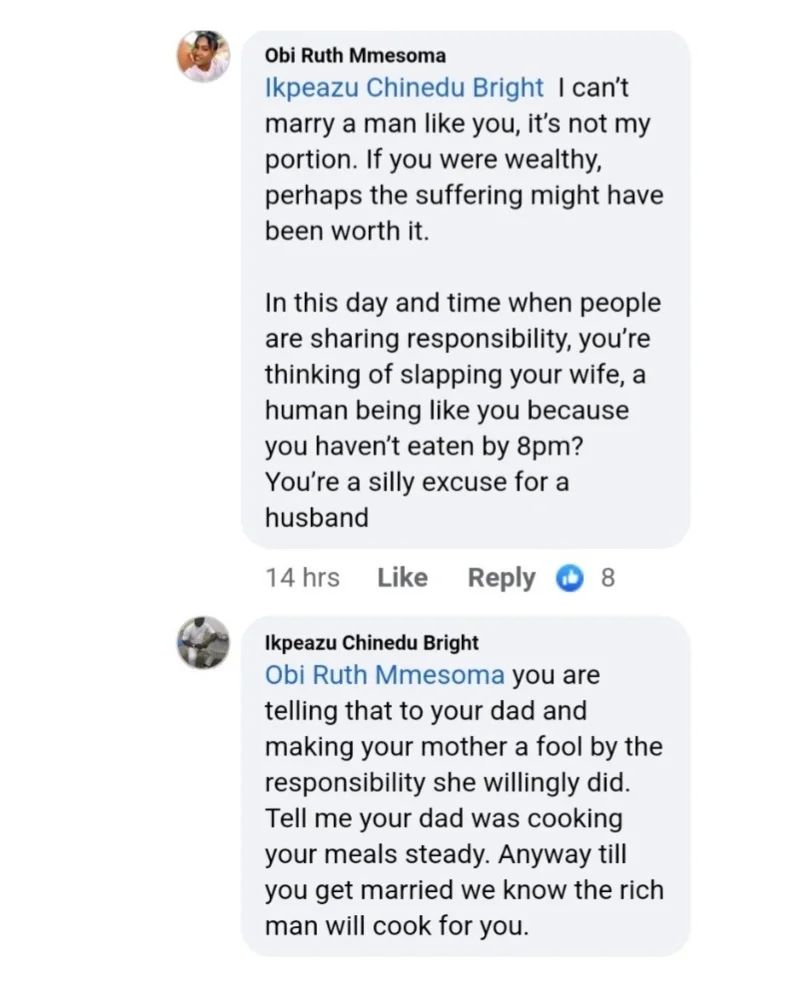Image resolution: width=800 pixels, height=1000 pixels.
Task: Click the blue thumbs-up reaction icon
Action: (570, 578)
